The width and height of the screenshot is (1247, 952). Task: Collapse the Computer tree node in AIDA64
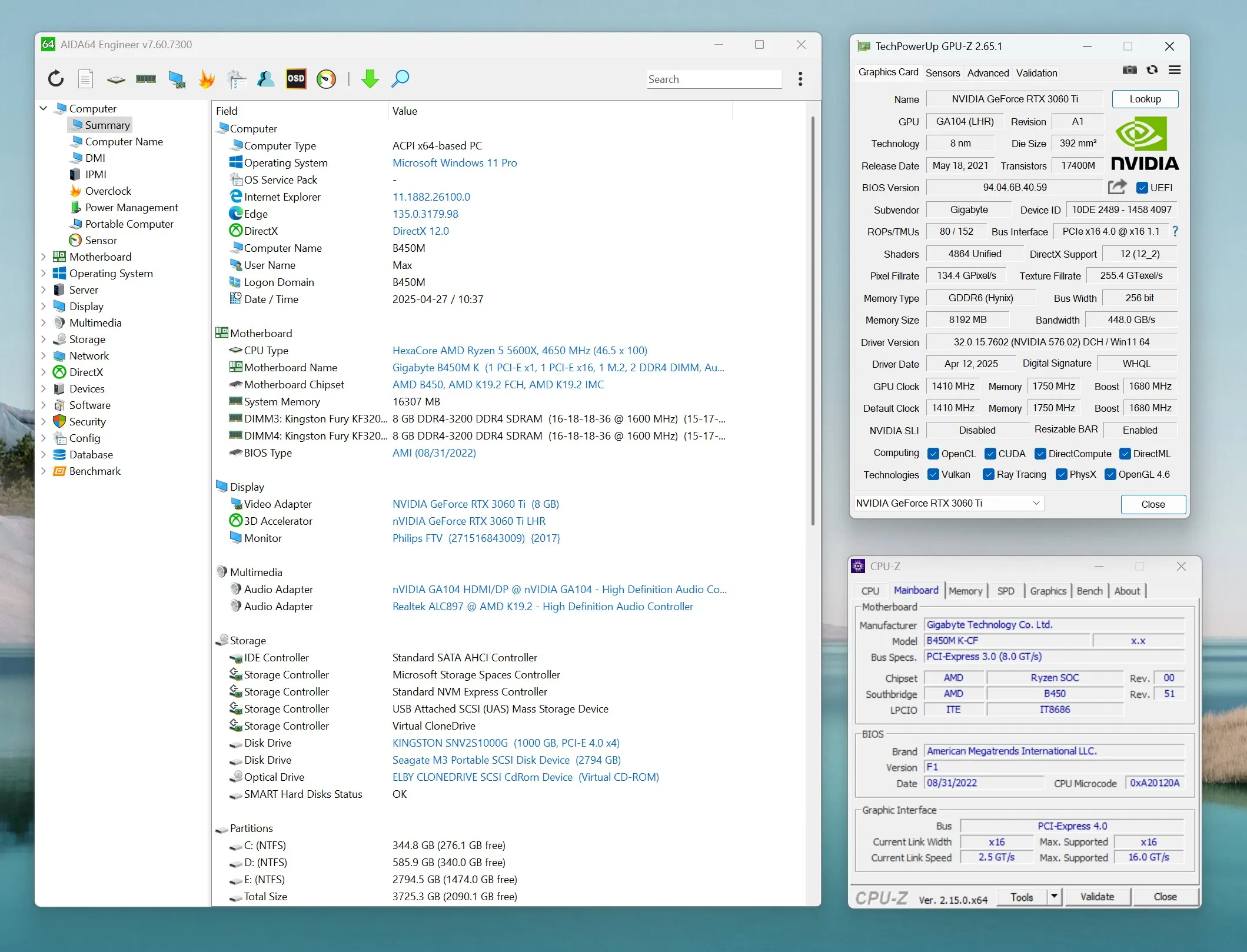(x=44, y=108)
